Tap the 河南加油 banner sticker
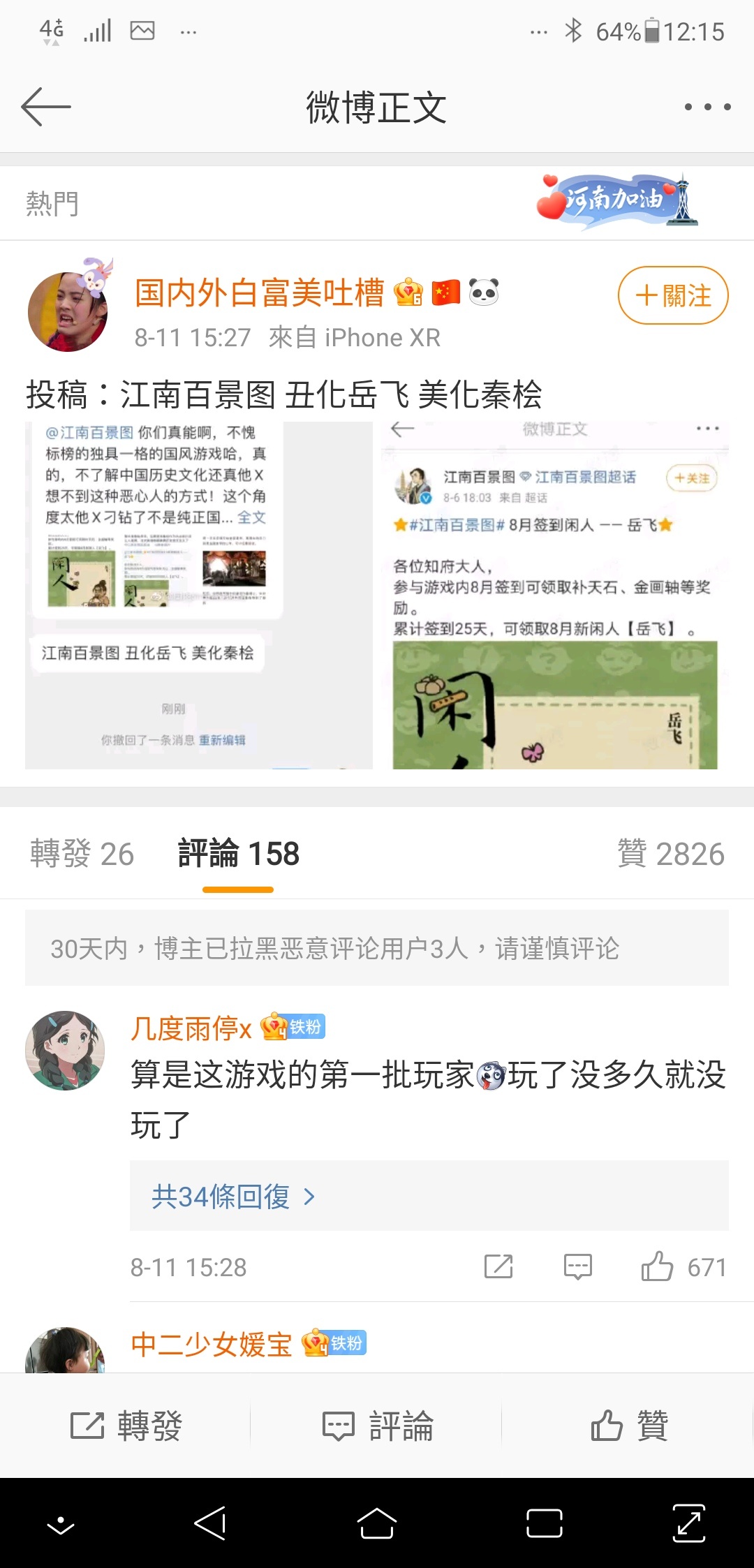 (x=617, y=201)
